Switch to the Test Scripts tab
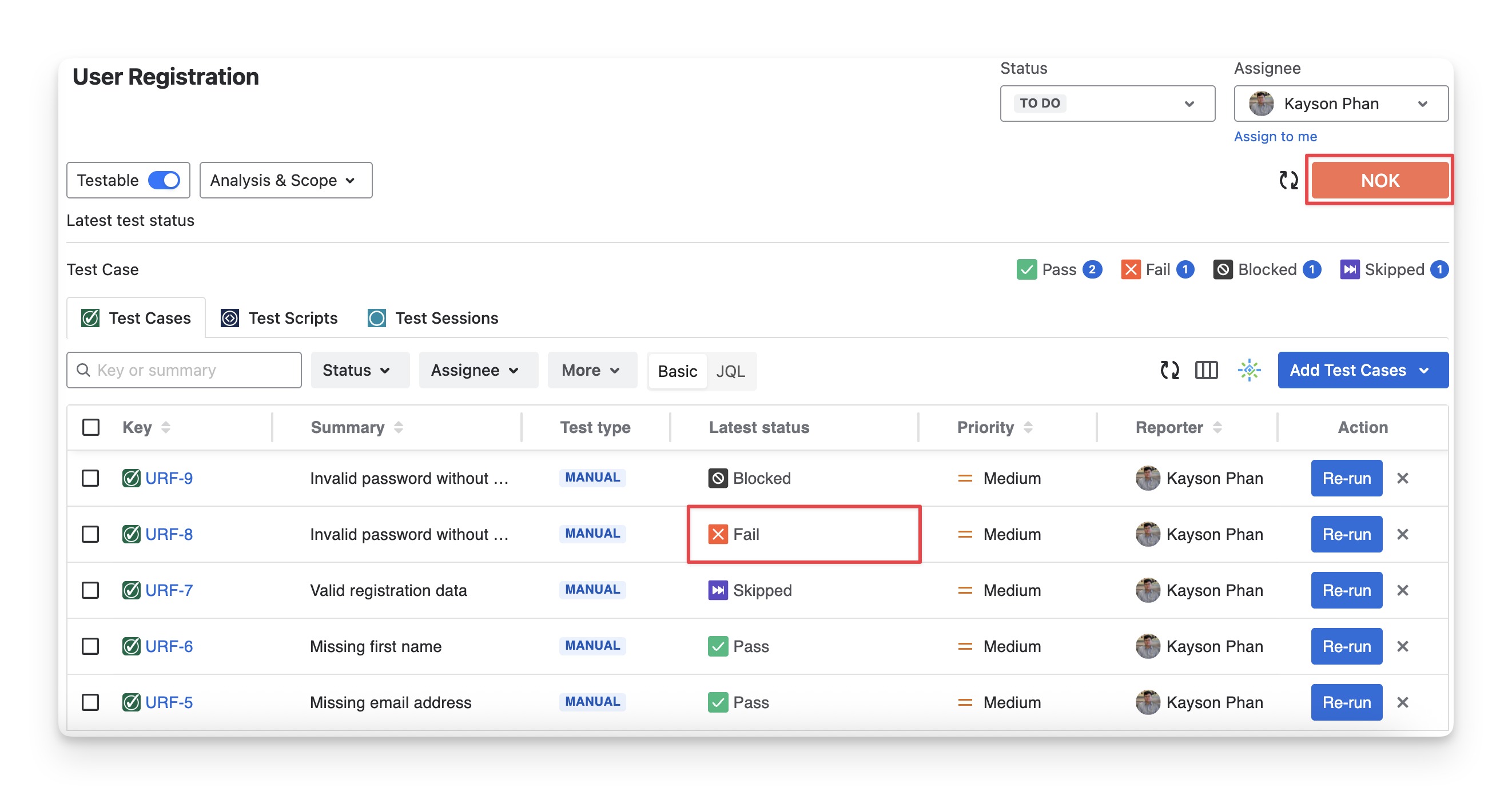 280,317
